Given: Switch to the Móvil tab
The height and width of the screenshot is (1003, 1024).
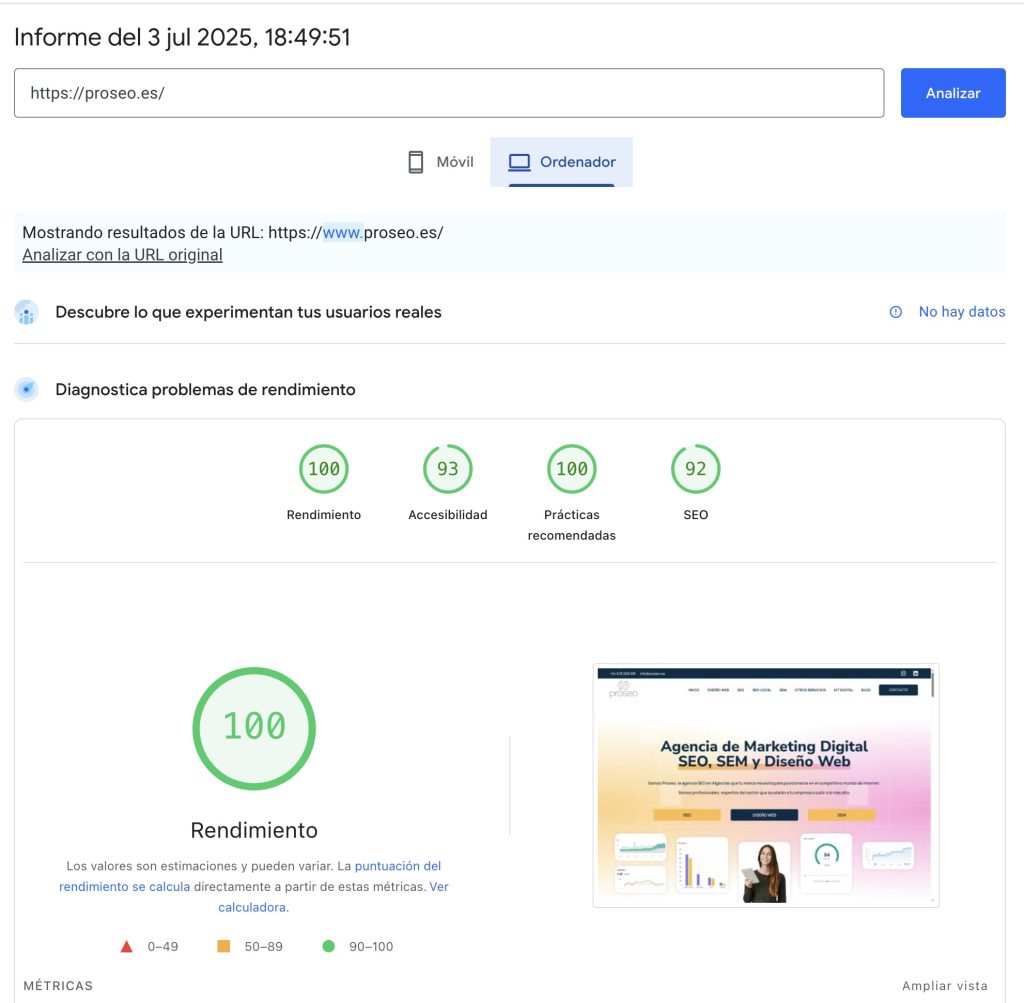Looking at the screenshot, I should pyautogui.click(x=441, y=162).
